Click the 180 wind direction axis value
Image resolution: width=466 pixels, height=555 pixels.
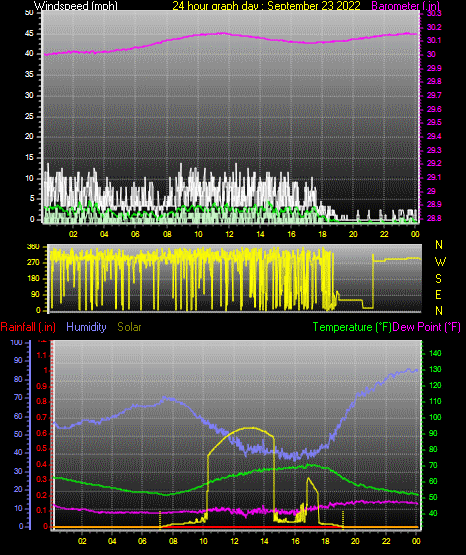(x=33, y=279)
